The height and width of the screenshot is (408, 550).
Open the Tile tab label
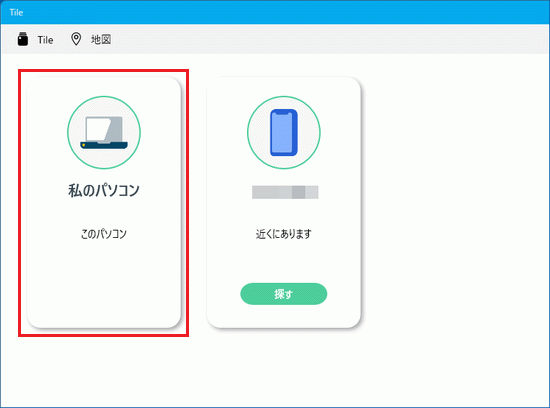click(x=45, y=40)
